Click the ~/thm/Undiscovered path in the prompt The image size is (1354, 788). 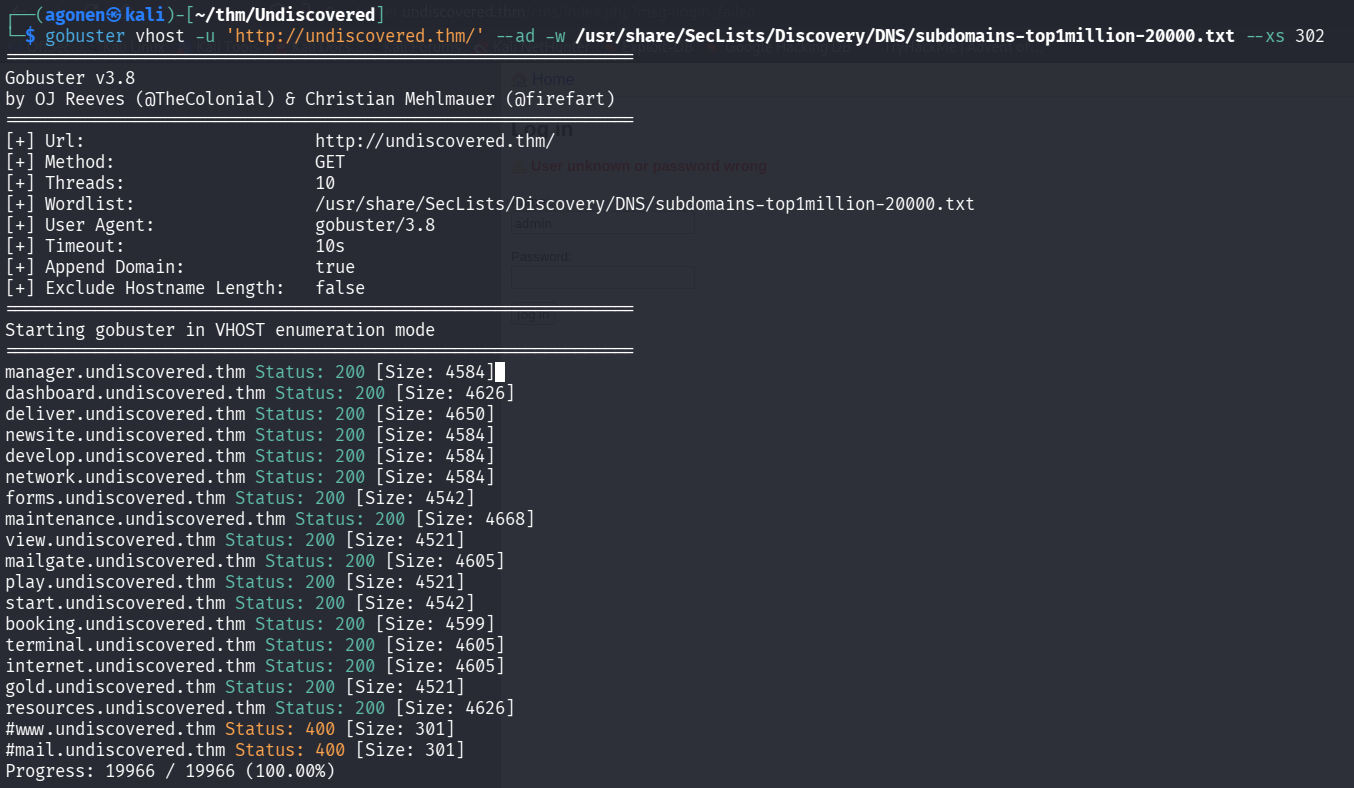(x=289, y=14)
